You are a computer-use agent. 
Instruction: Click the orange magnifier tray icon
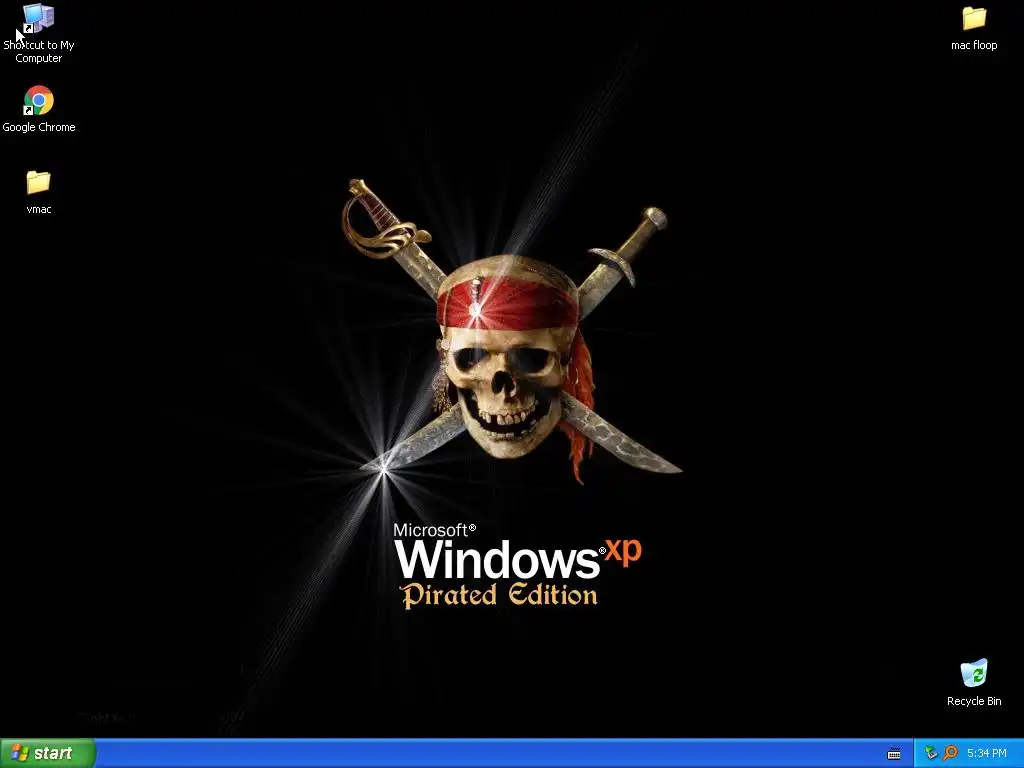pyautogui.click(x=950, y=753)
